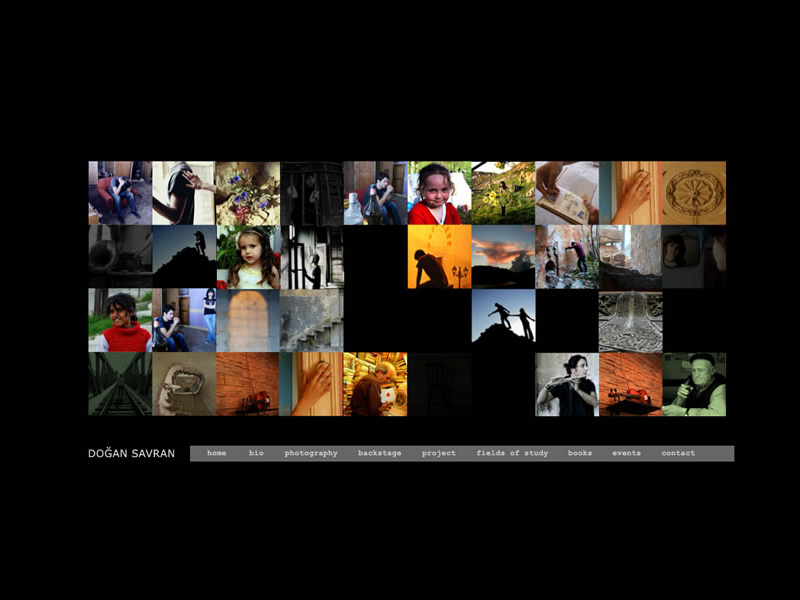Viewport: 800px width, 600px height.
Task: Open photo of pink sunset clouds
Action: click(503, 257)
